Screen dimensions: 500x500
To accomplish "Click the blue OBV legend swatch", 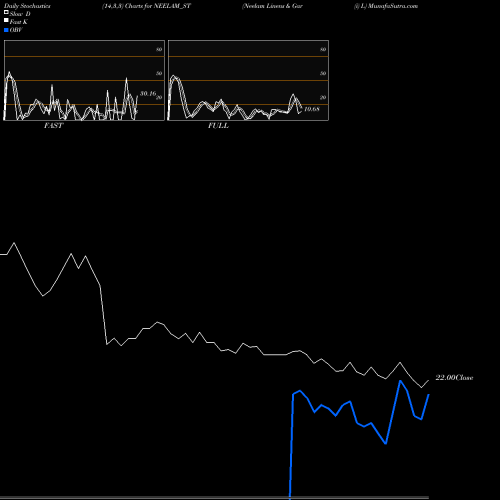I will click(x=6, y=30).
